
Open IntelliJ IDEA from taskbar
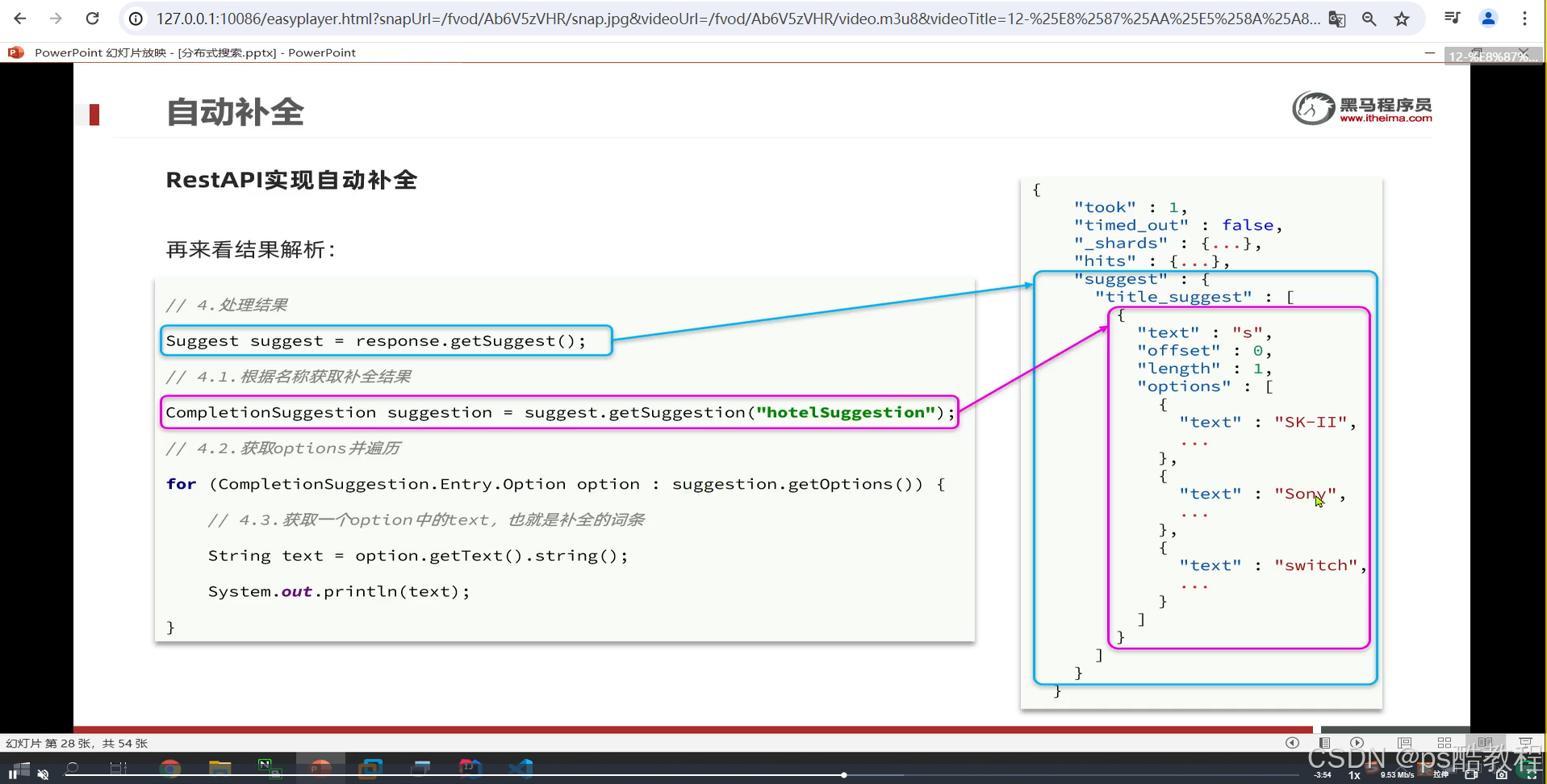click(x=470, y=768)
